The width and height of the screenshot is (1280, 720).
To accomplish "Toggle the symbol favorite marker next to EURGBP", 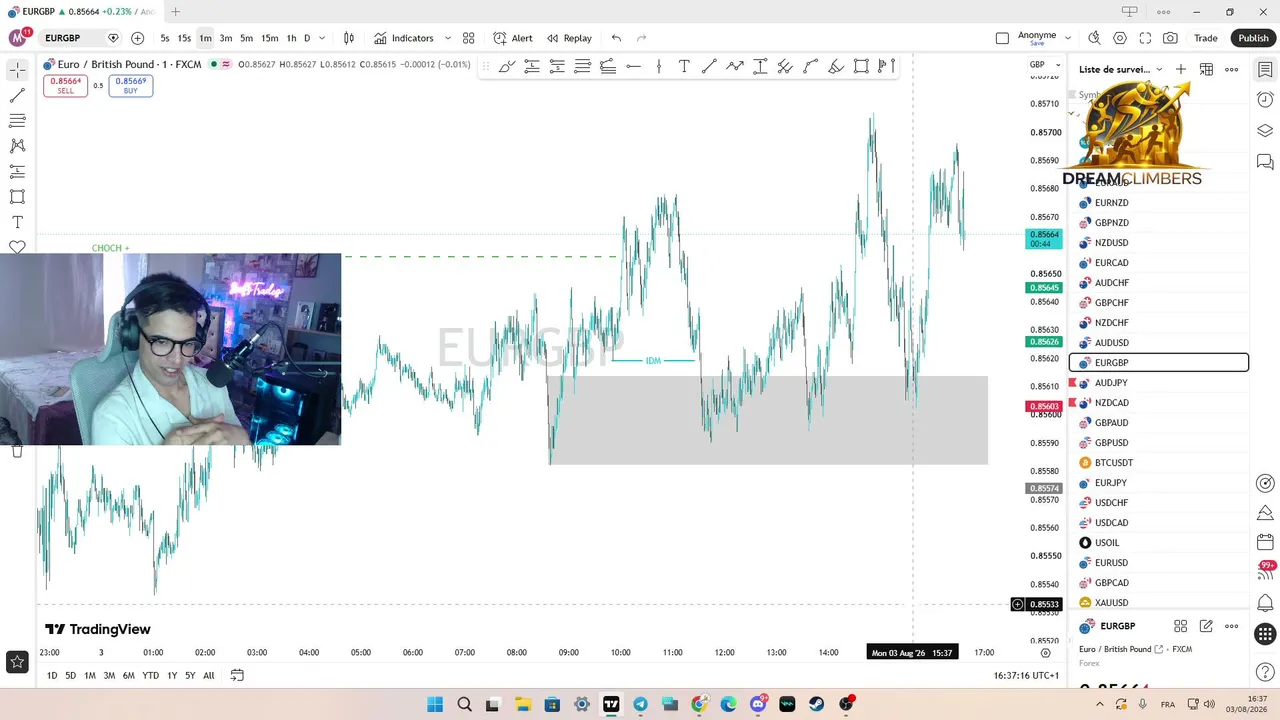I will coord(113,38).
